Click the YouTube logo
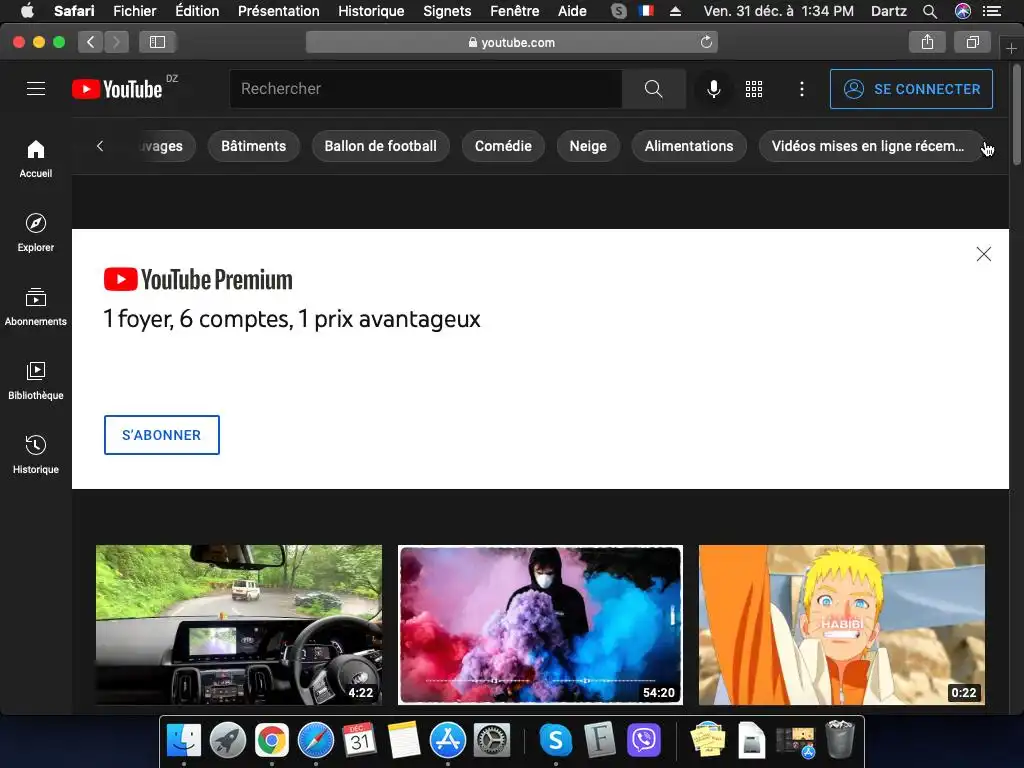The image size is (1024, 768). click(117, 89)
